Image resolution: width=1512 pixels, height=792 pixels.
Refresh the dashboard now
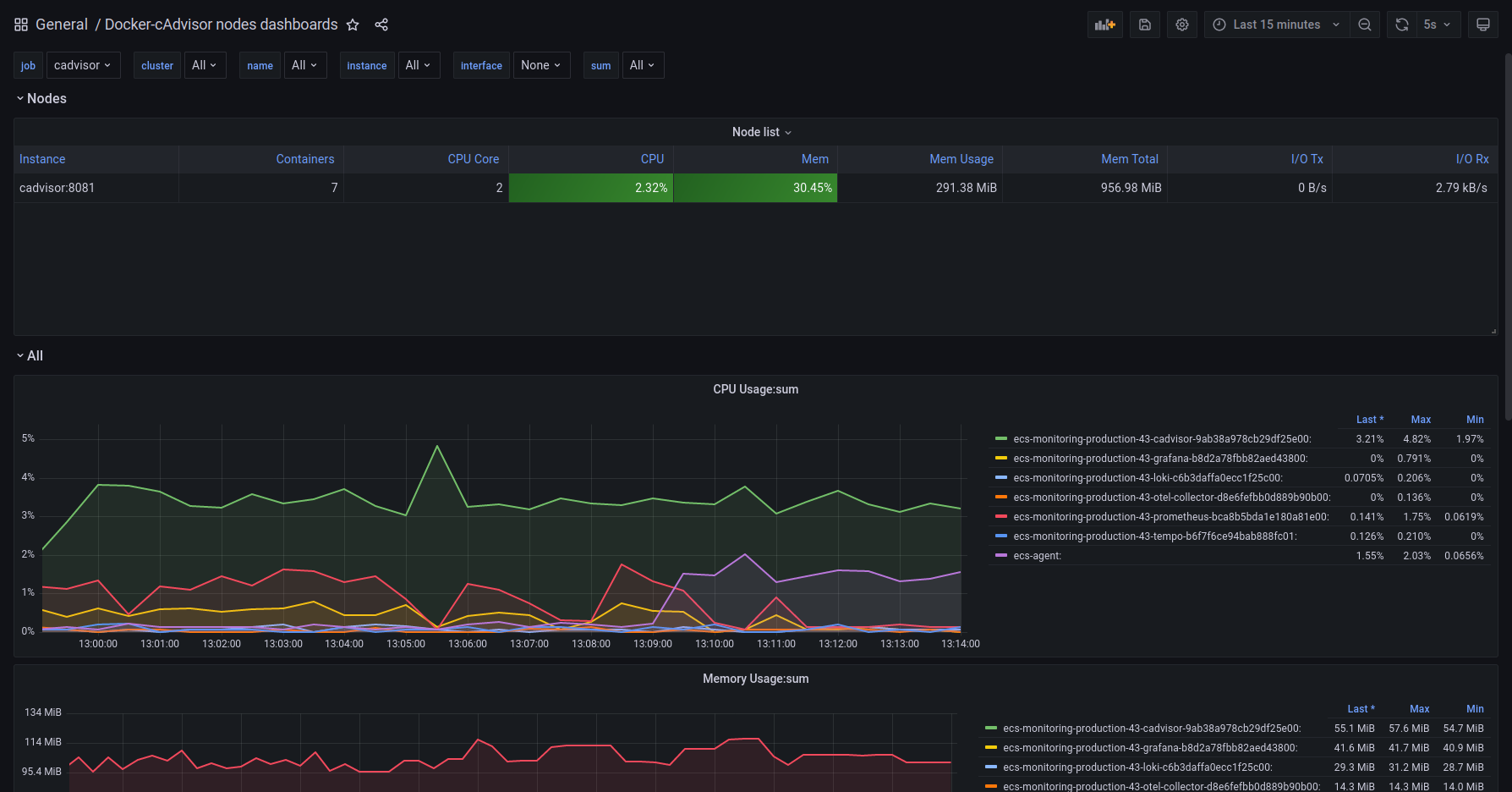1401,25
